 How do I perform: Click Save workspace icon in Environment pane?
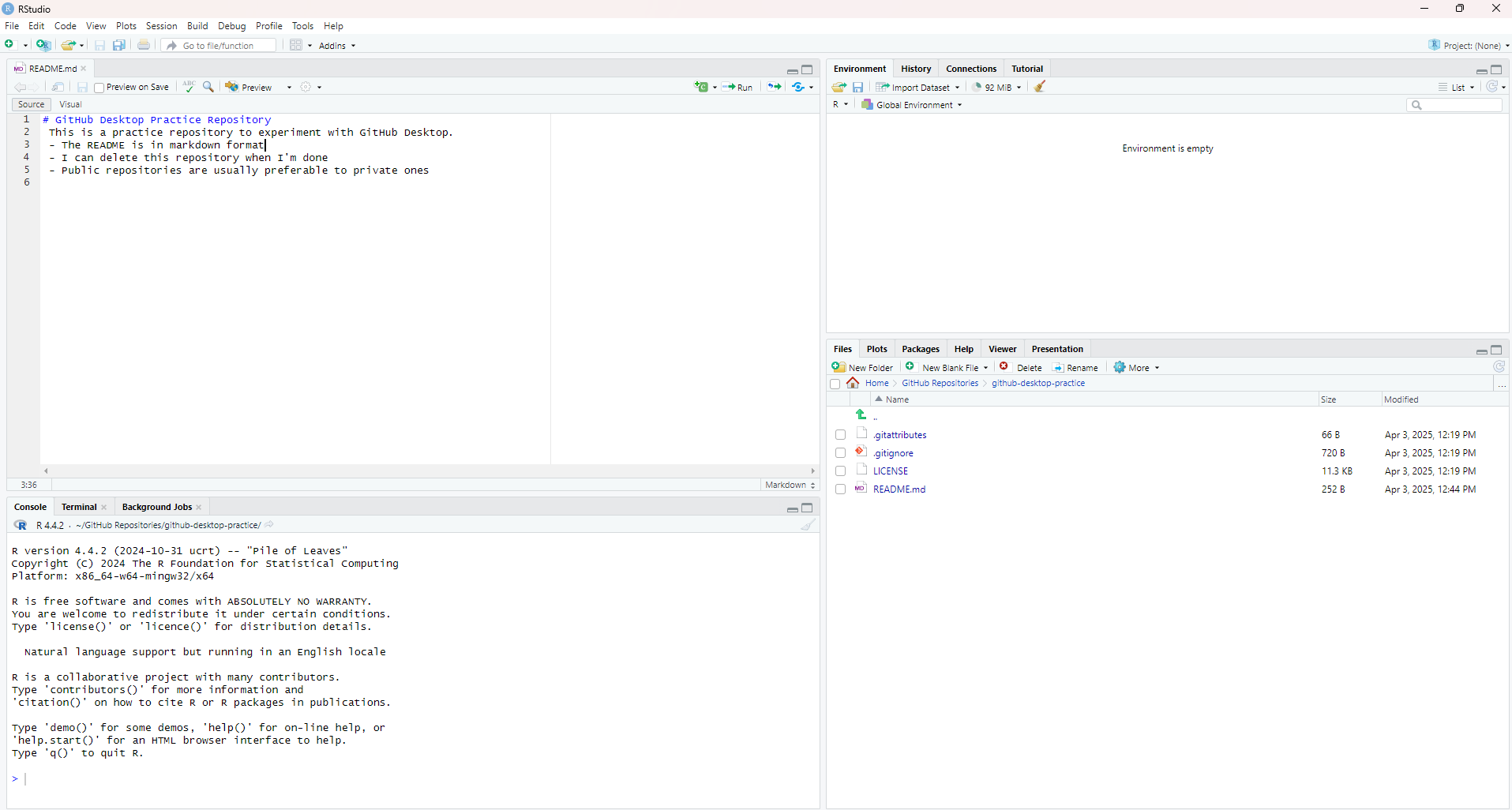pos(858,87)
